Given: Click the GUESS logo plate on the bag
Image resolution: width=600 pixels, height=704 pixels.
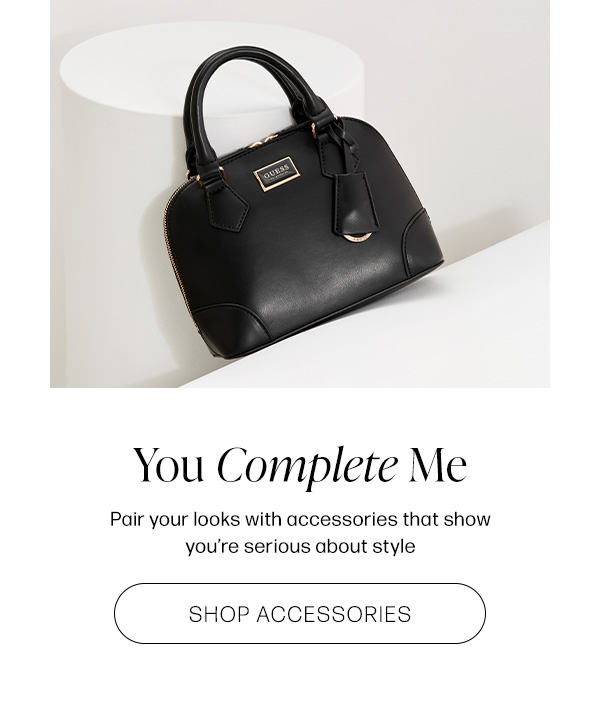Looking at the screenshot, I should tap(273, 174).
